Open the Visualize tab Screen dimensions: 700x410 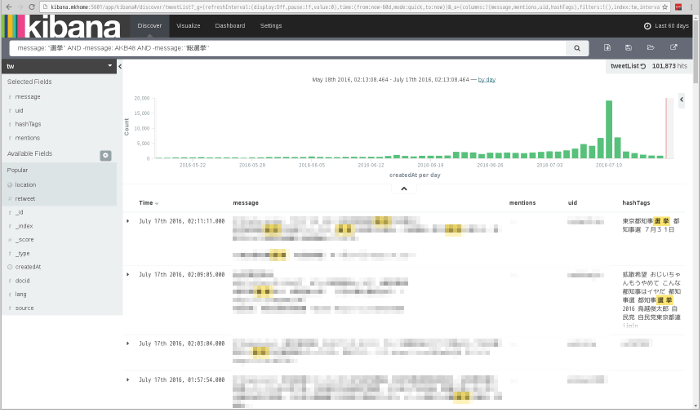(188, 26)
